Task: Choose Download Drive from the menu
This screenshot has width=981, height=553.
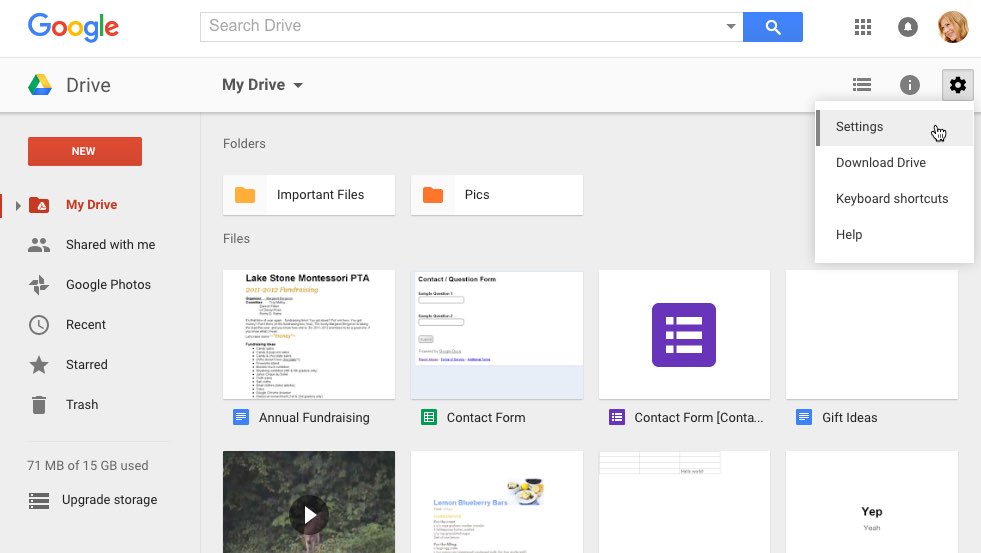Action: (x=895, y=163)
